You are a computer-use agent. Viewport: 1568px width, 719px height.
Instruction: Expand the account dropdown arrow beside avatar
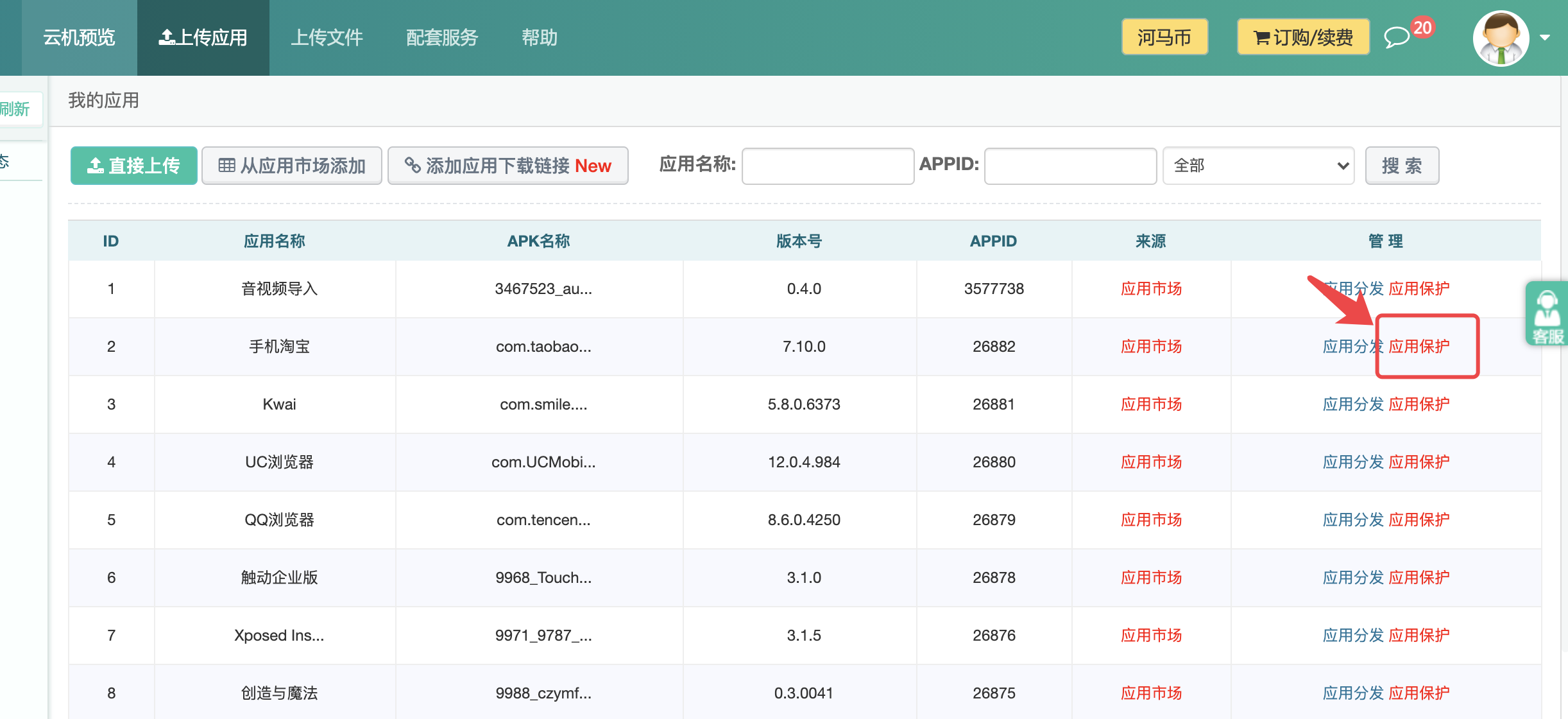coord(1546,38)
